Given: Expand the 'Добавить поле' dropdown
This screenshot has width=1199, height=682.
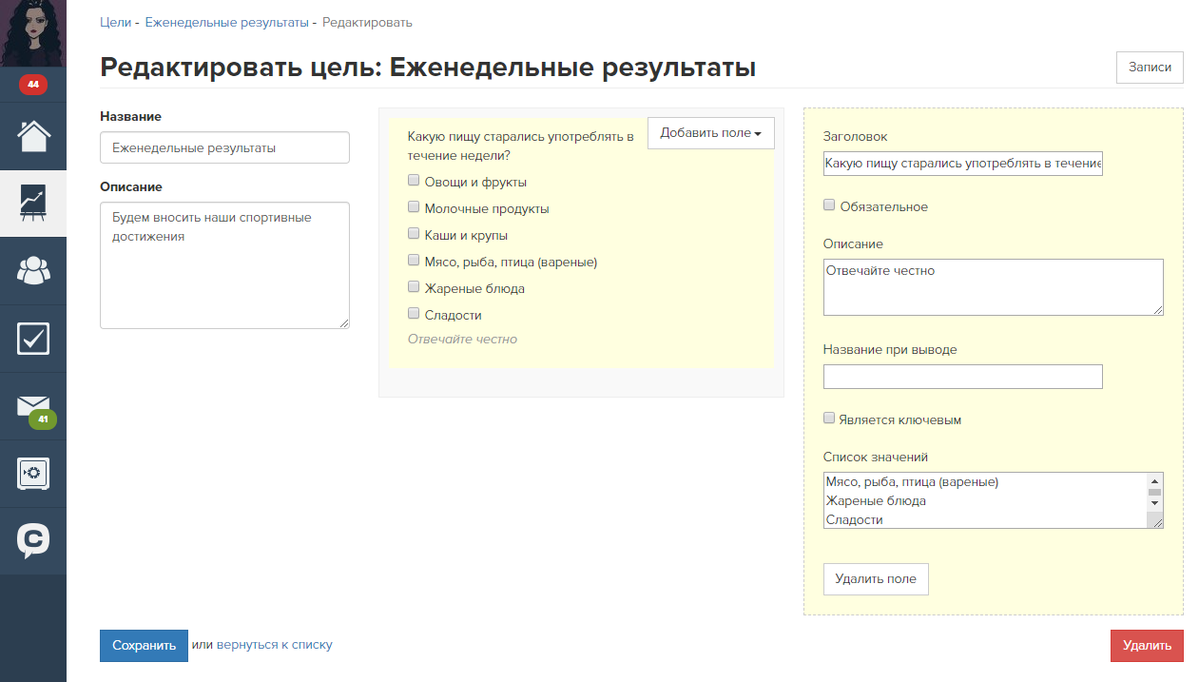Looking at the screenshot, I should coord(710,133).
